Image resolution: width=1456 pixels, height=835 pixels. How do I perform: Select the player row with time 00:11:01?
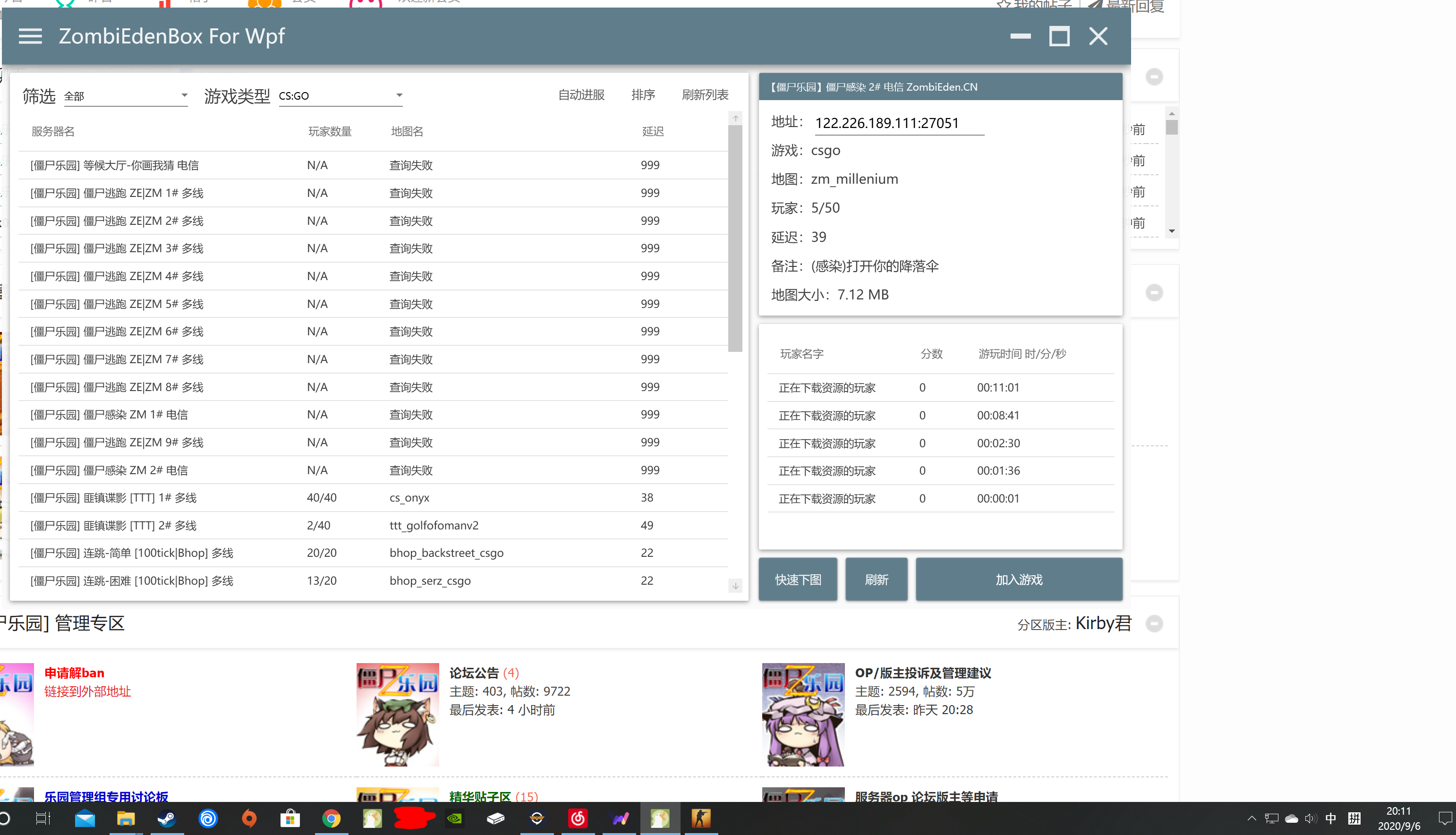coord(940,388)
